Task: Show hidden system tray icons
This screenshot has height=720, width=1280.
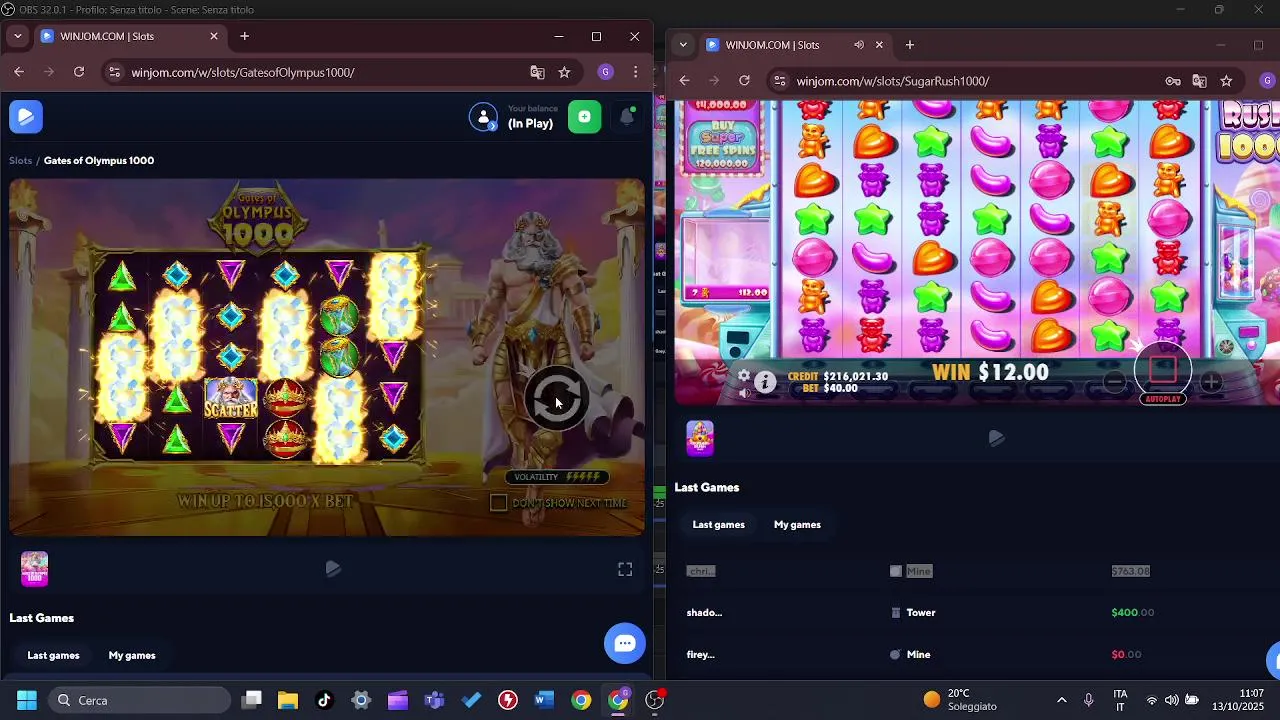Action: 1061,700
